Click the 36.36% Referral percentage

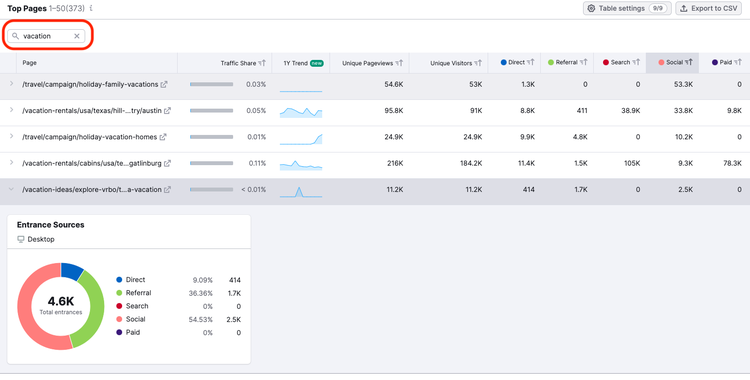coord(201,293)
